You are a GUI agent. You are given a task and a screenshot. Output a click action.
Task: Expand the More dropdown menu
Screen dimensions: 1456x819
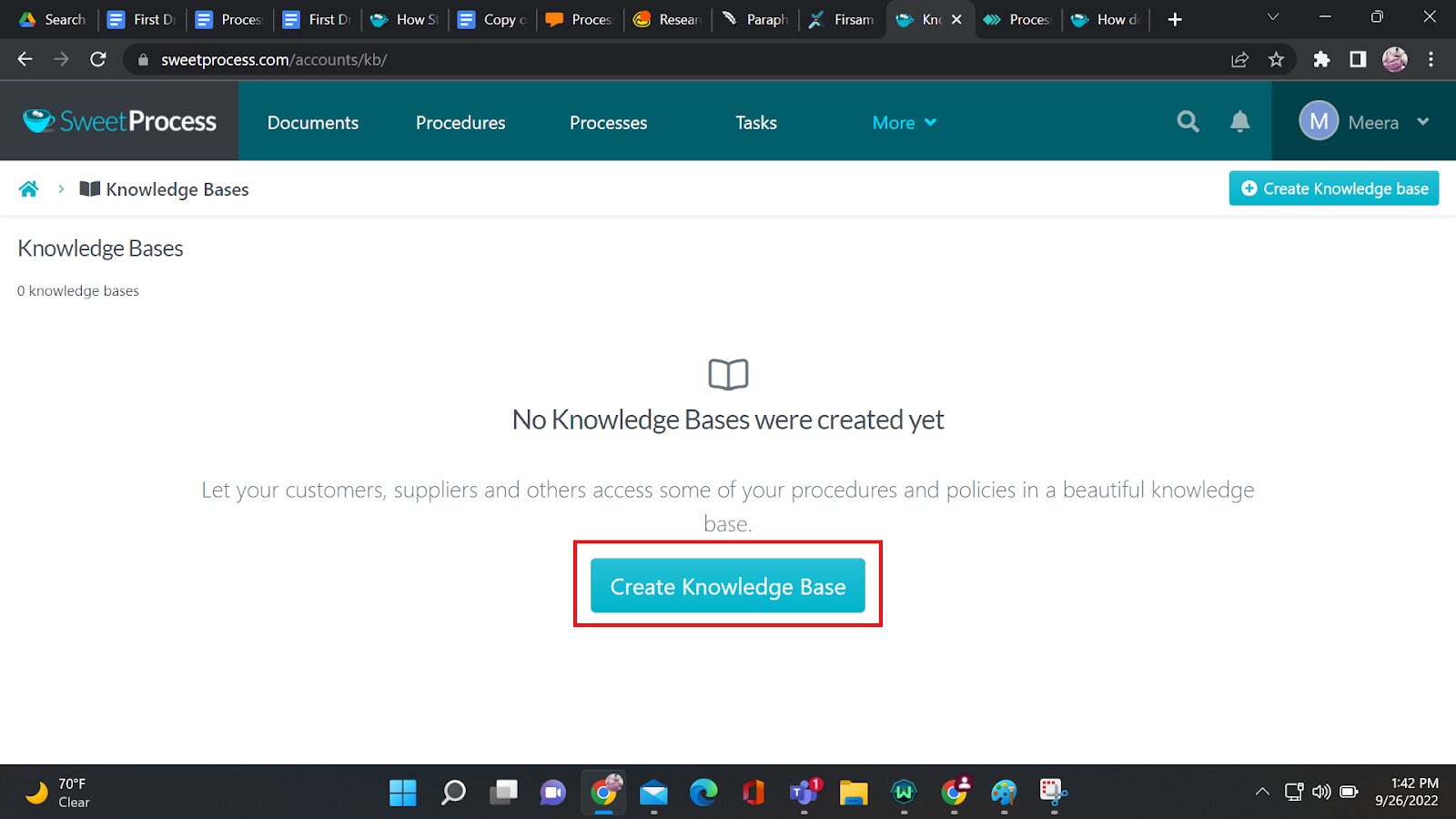click(905, 122)
